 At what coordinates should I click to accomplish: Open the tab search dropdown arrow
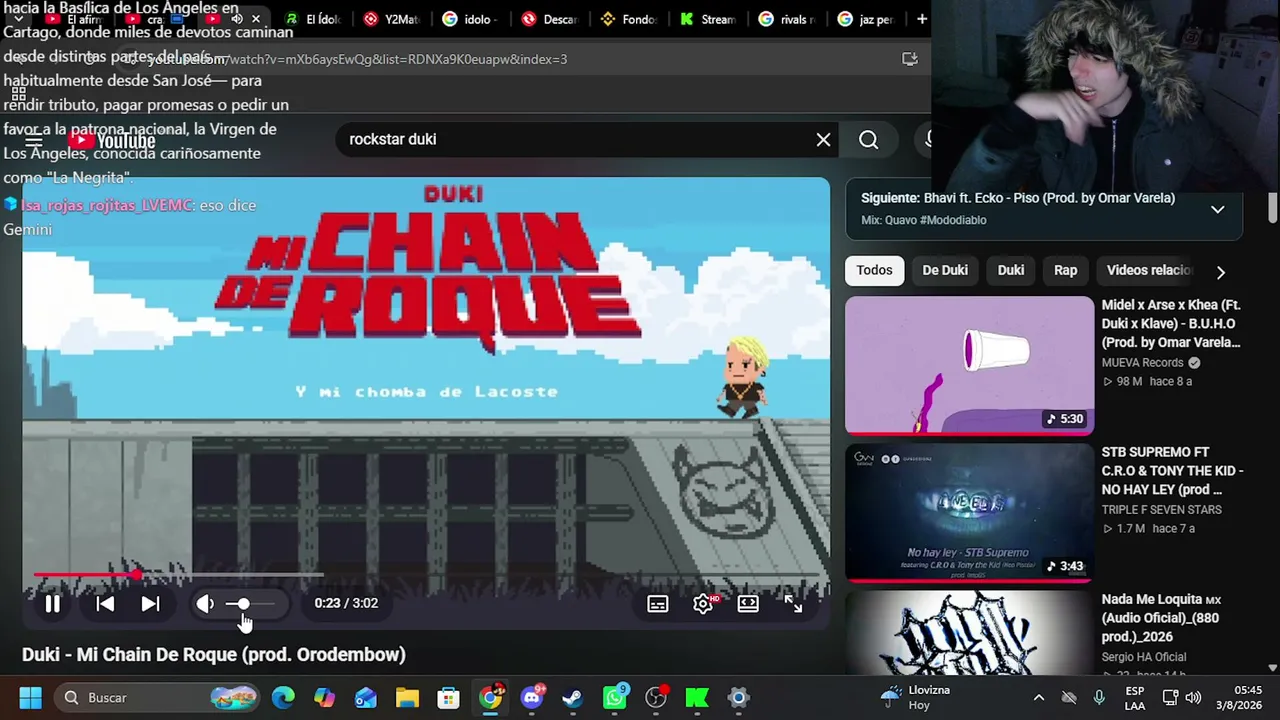point(18,19)
